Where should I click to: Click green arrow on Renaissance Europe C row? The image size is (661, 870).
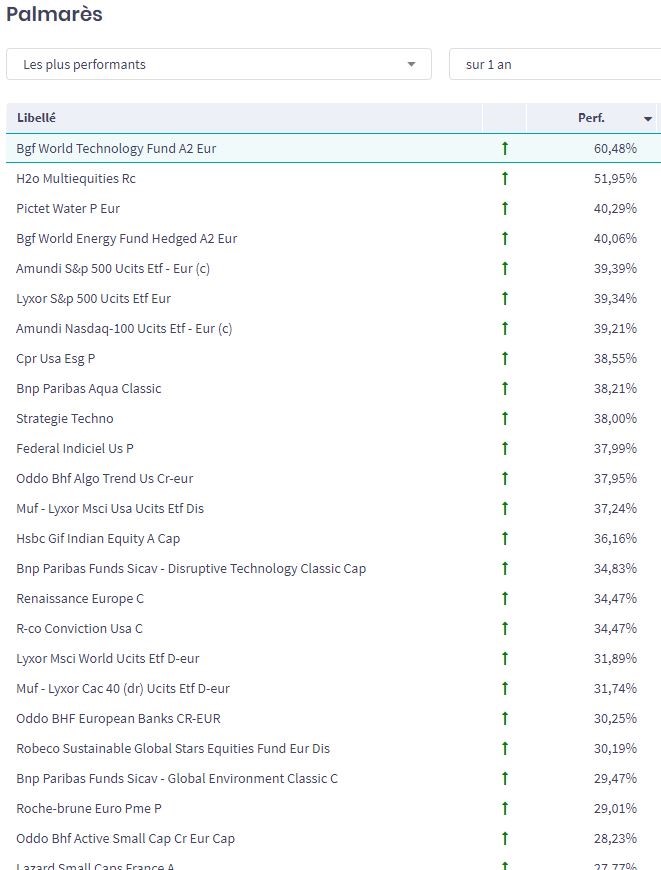(x=505, y=598)
